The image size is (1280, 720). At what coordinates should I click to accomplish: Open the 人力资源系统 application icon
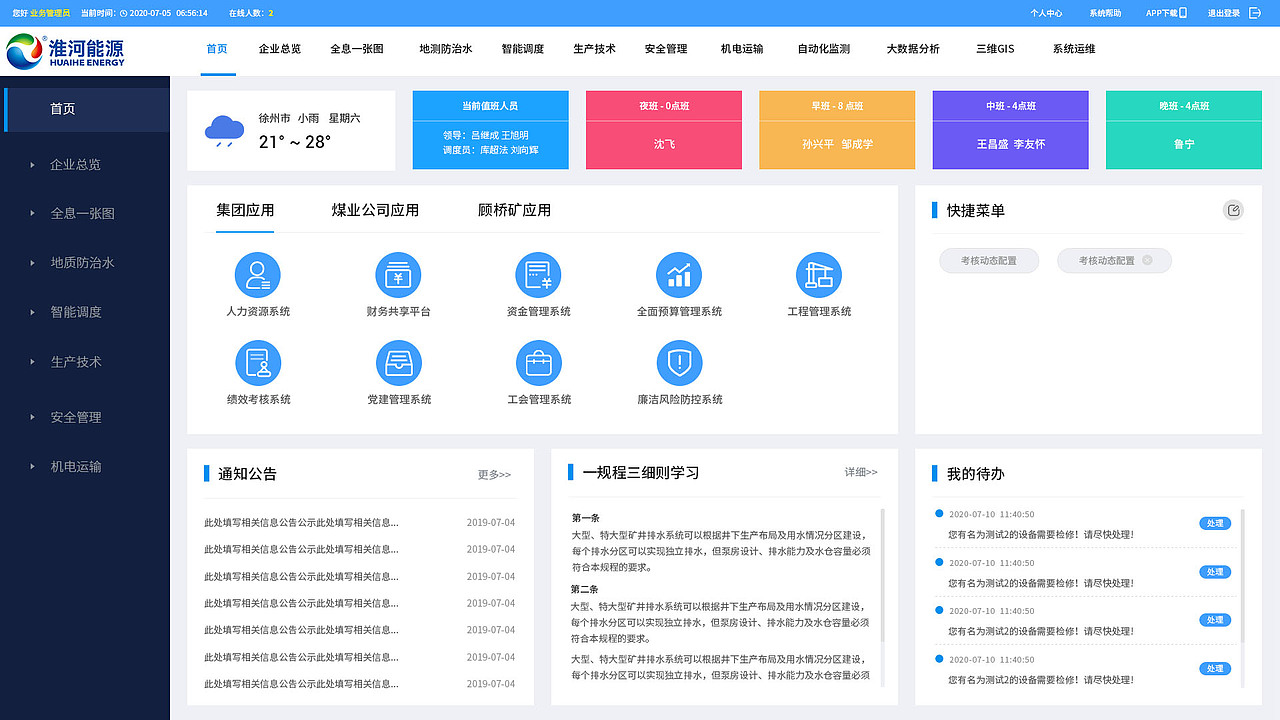click(258, 274)
